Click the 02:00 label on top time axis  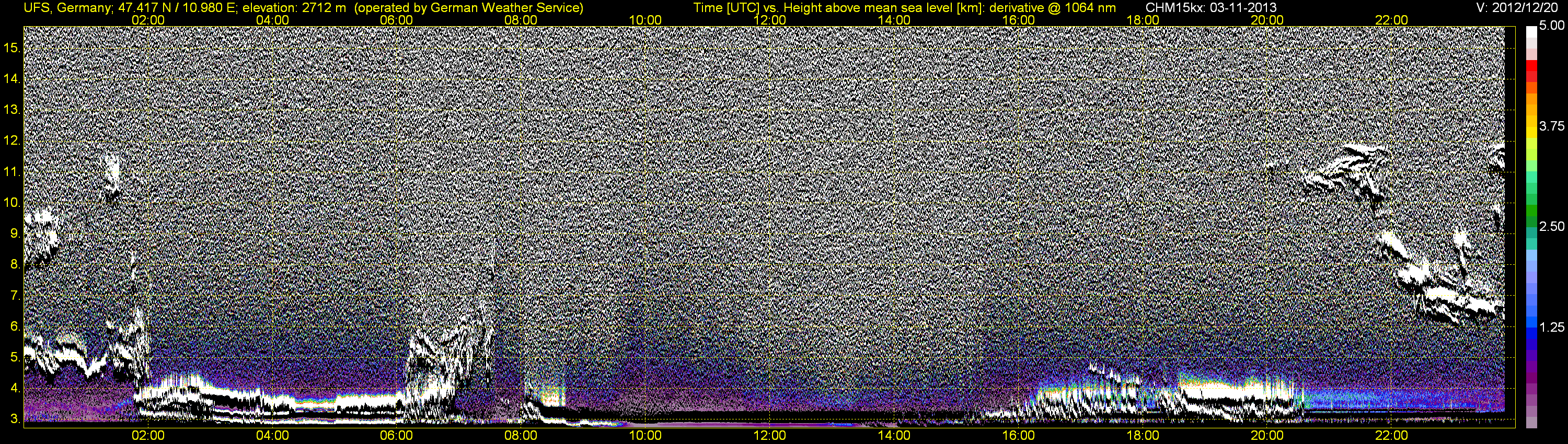(148, 20)
